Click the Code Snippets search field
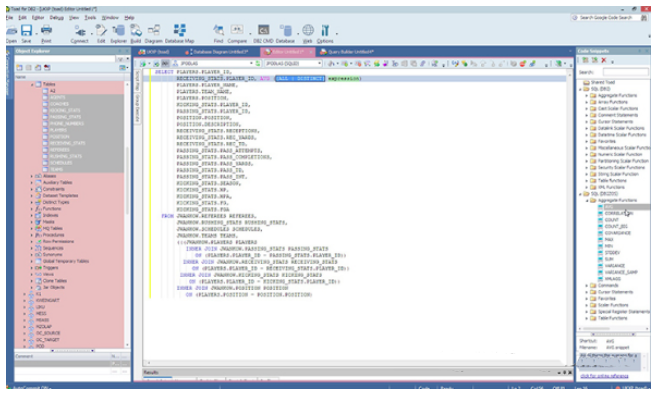The height and width of the screenshot is (395, 657). 625,72
